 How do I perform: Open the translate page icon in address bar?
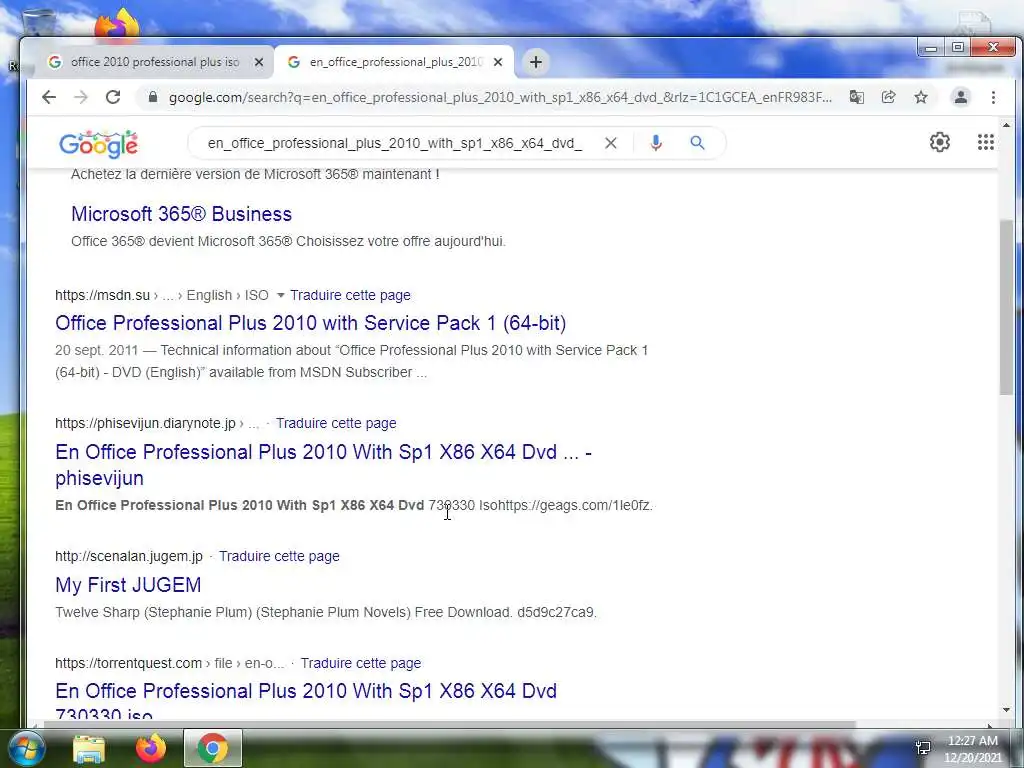[856, 97]
